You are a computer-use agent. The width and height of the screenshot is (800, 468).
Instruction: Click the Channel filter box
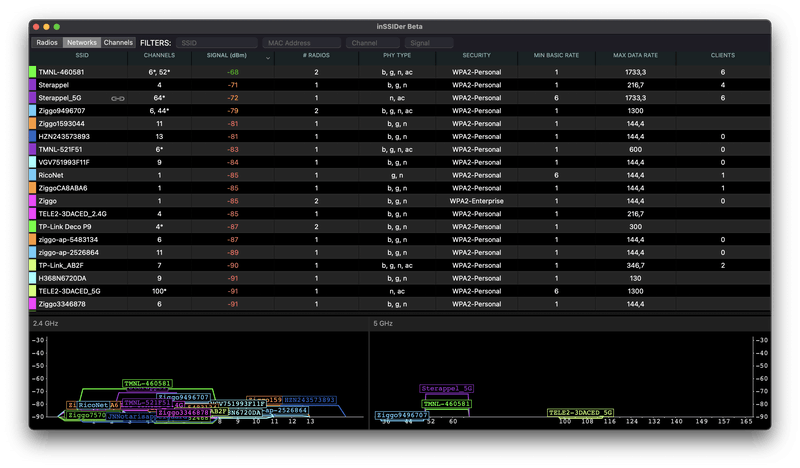click(x=373, y=43)
